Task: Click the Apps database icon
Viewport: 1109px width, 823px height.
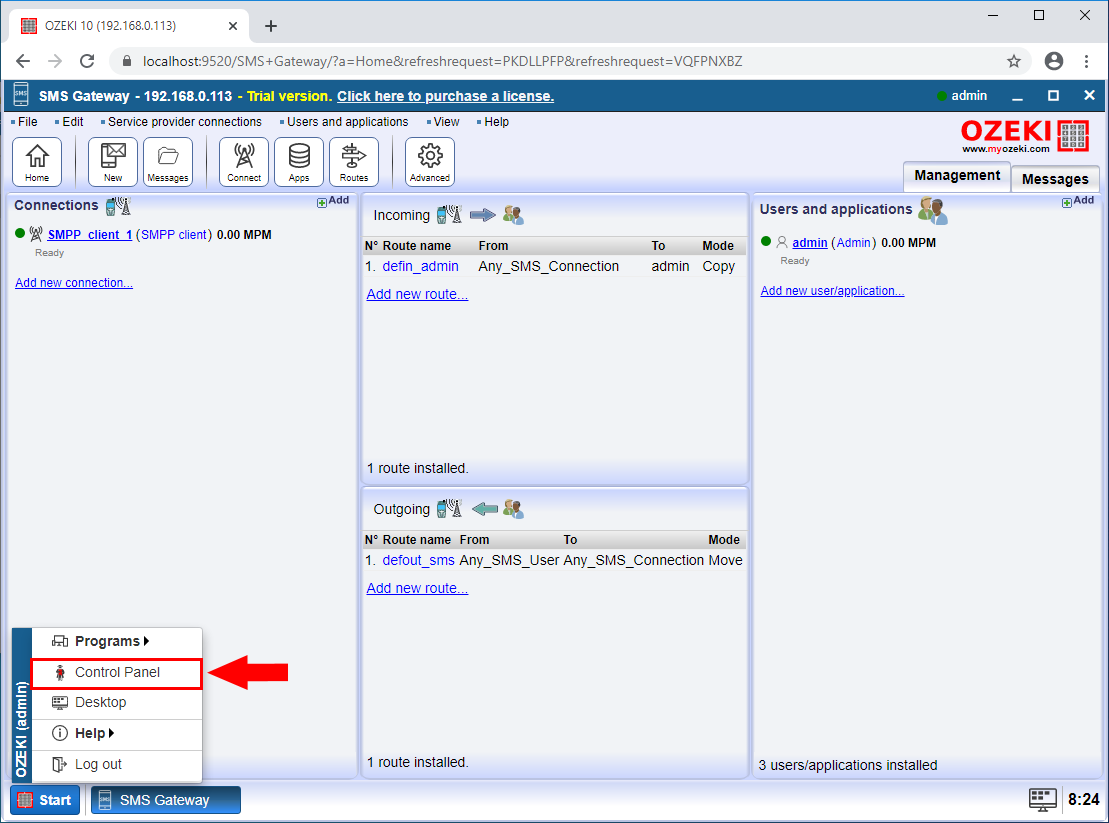Action: 298,160
